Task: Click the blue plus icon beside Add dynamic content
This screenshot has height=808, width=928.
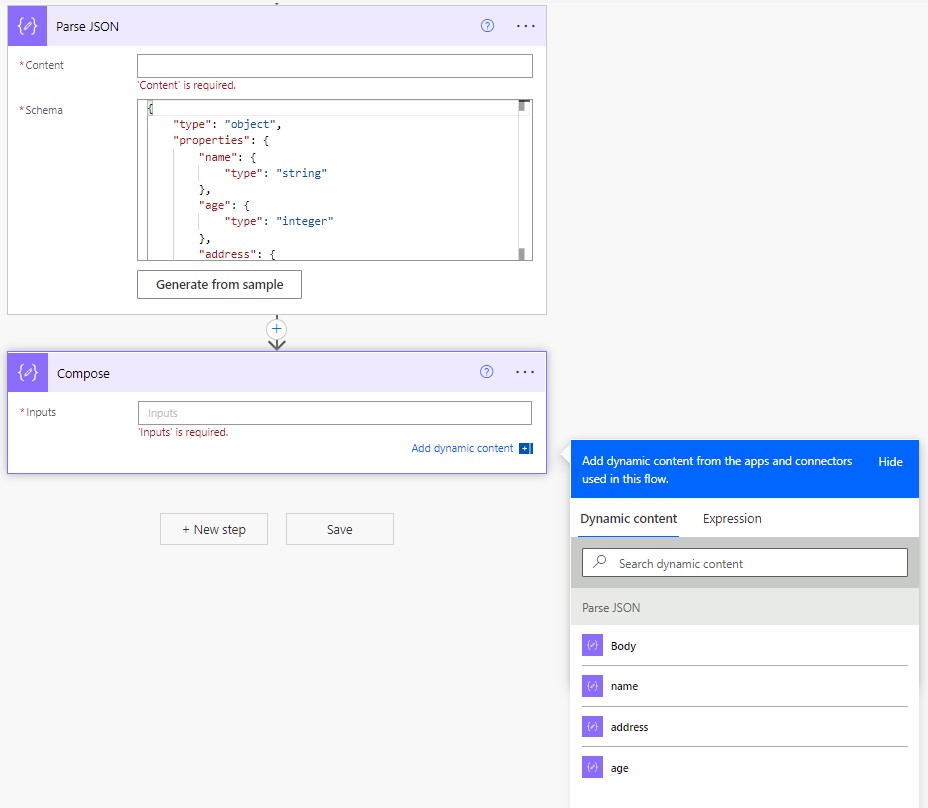Action: pyautogui.click(x=526, y=449)
